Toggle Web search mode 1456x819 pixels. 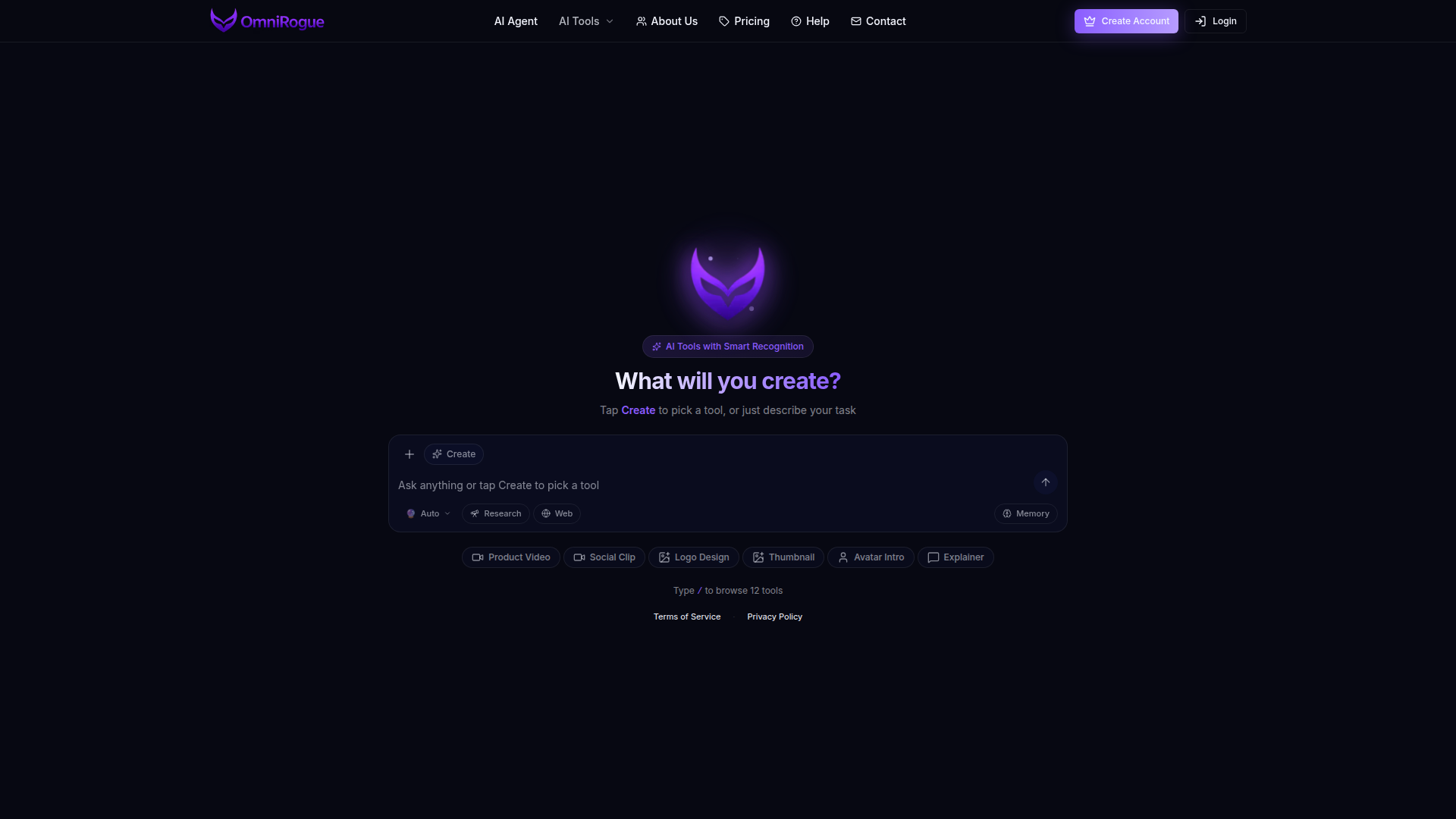coord(557,513)
